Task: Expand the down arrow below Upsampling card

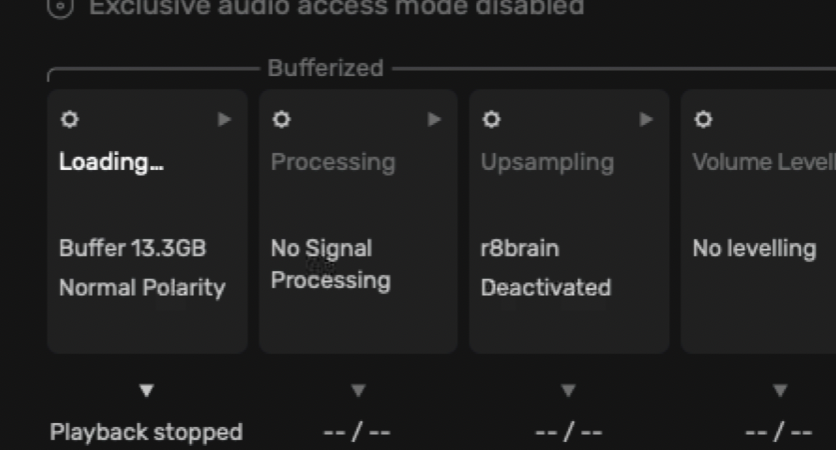Action: 568,391
